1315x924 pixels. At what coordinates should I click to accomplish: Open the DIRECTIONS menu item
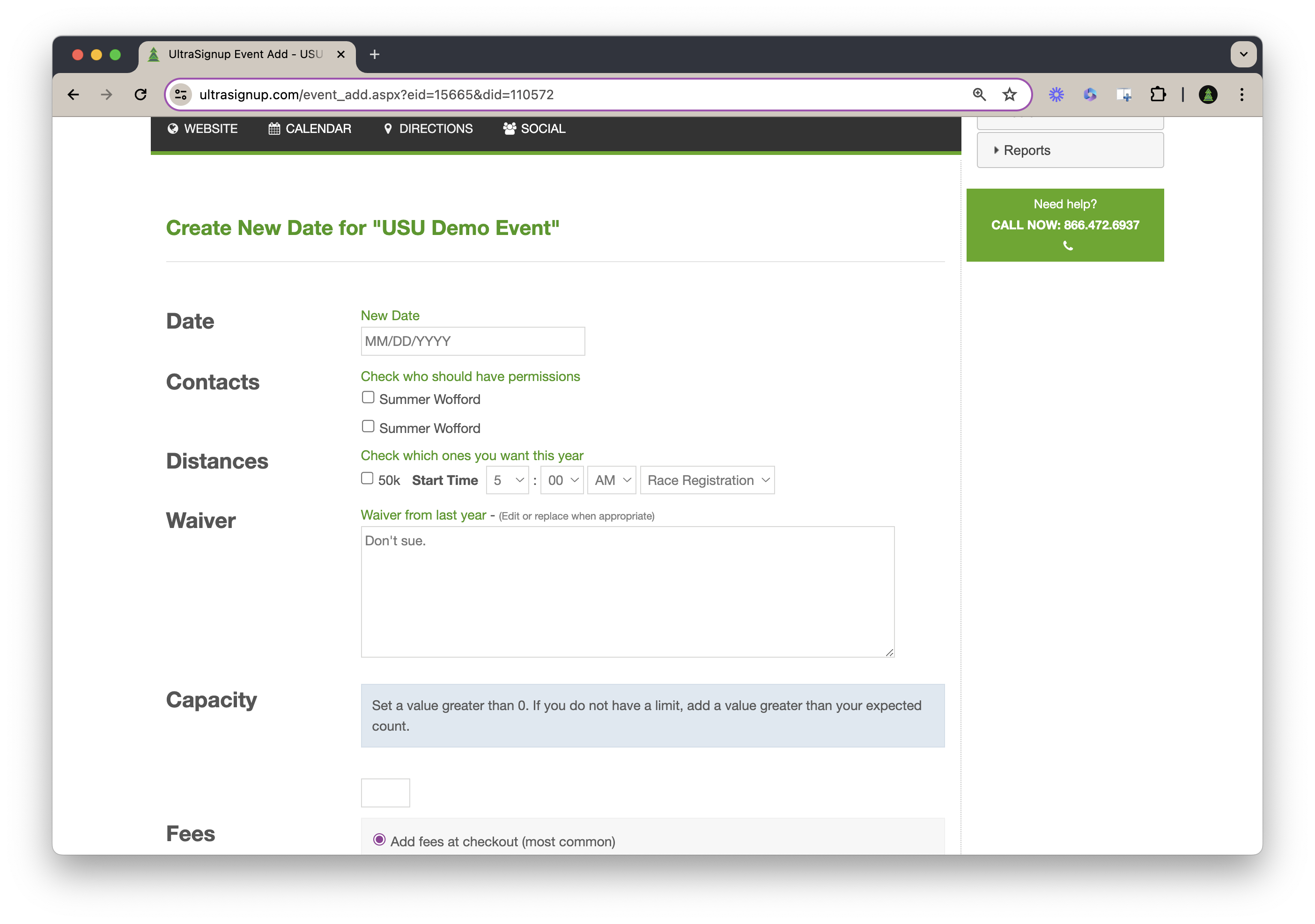pos(428,129)
